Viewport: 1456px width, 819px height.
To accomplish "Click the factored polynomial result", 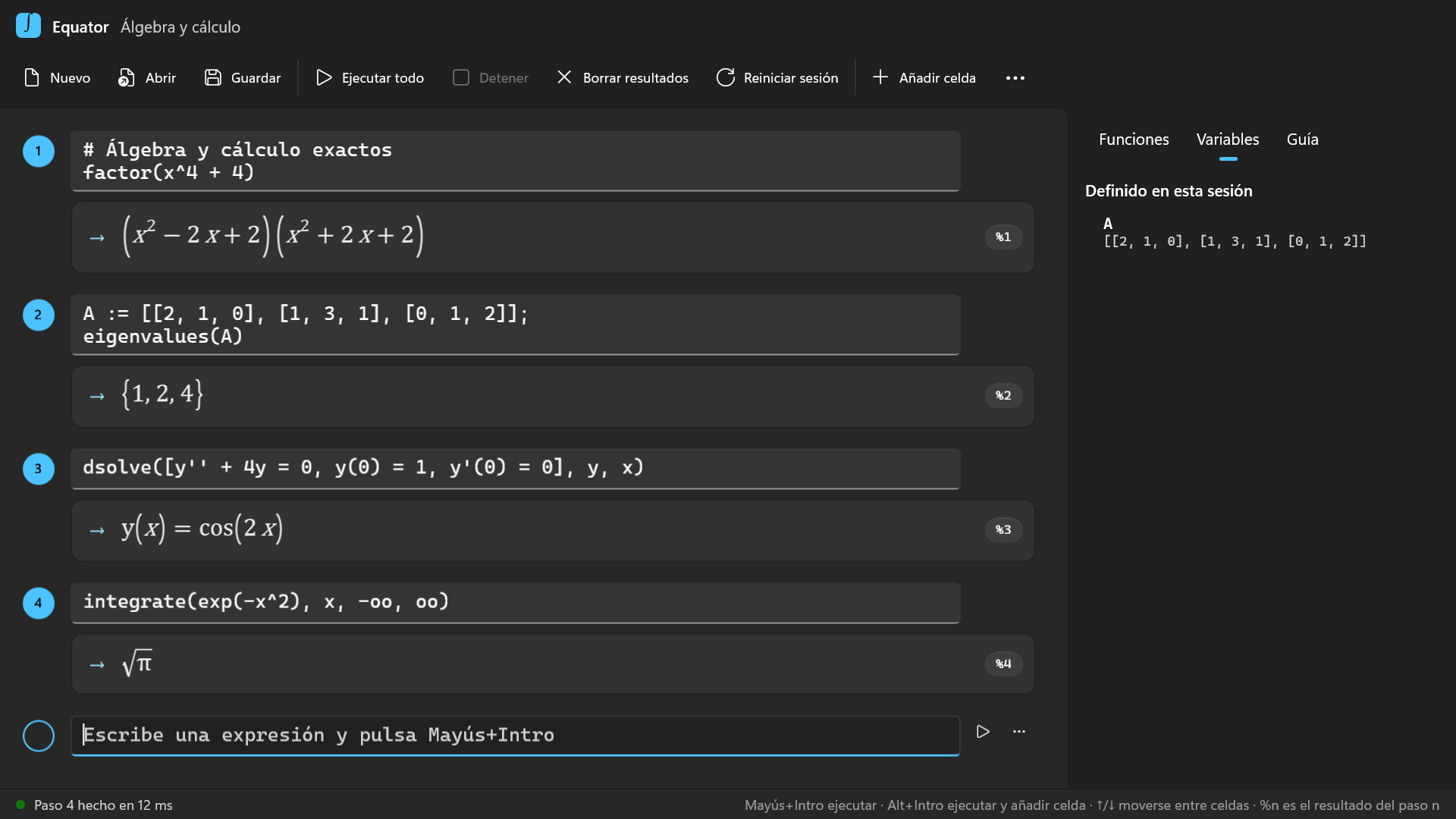I will pyautogui.click(x=273, y=235).
